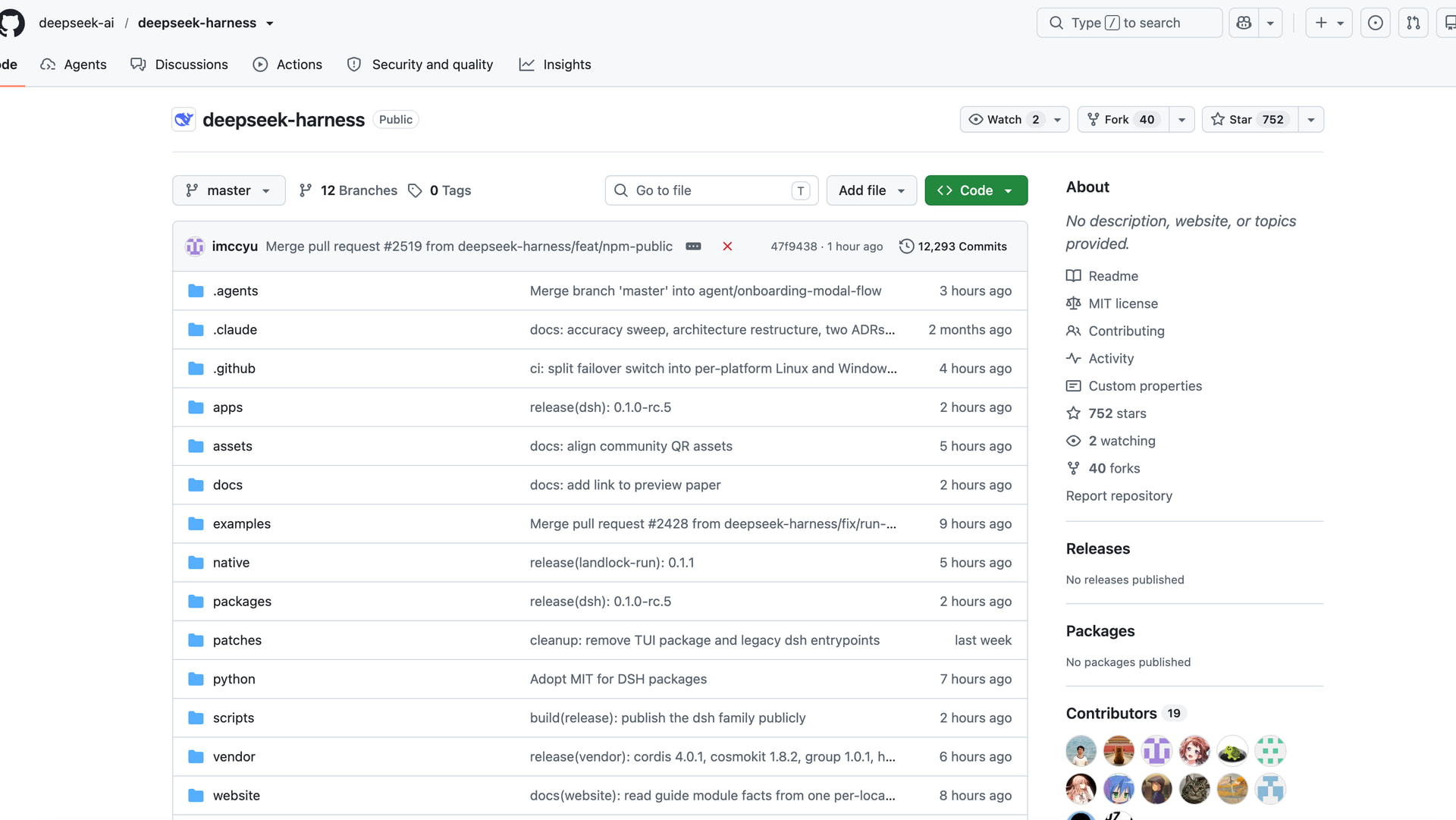View the 0 Tags link
The image size is (1456, 820).
coord(440,190)
